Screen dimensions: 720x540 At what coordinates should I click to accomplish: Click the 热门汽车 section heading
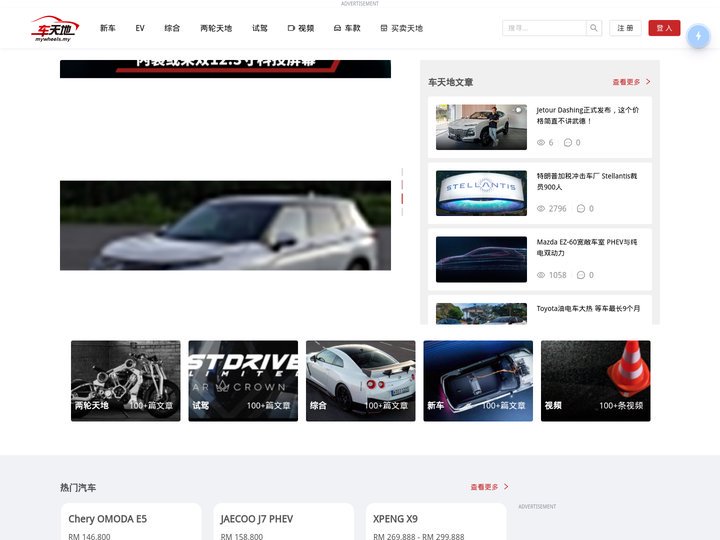pyautogui.click(x=78, y=488)
